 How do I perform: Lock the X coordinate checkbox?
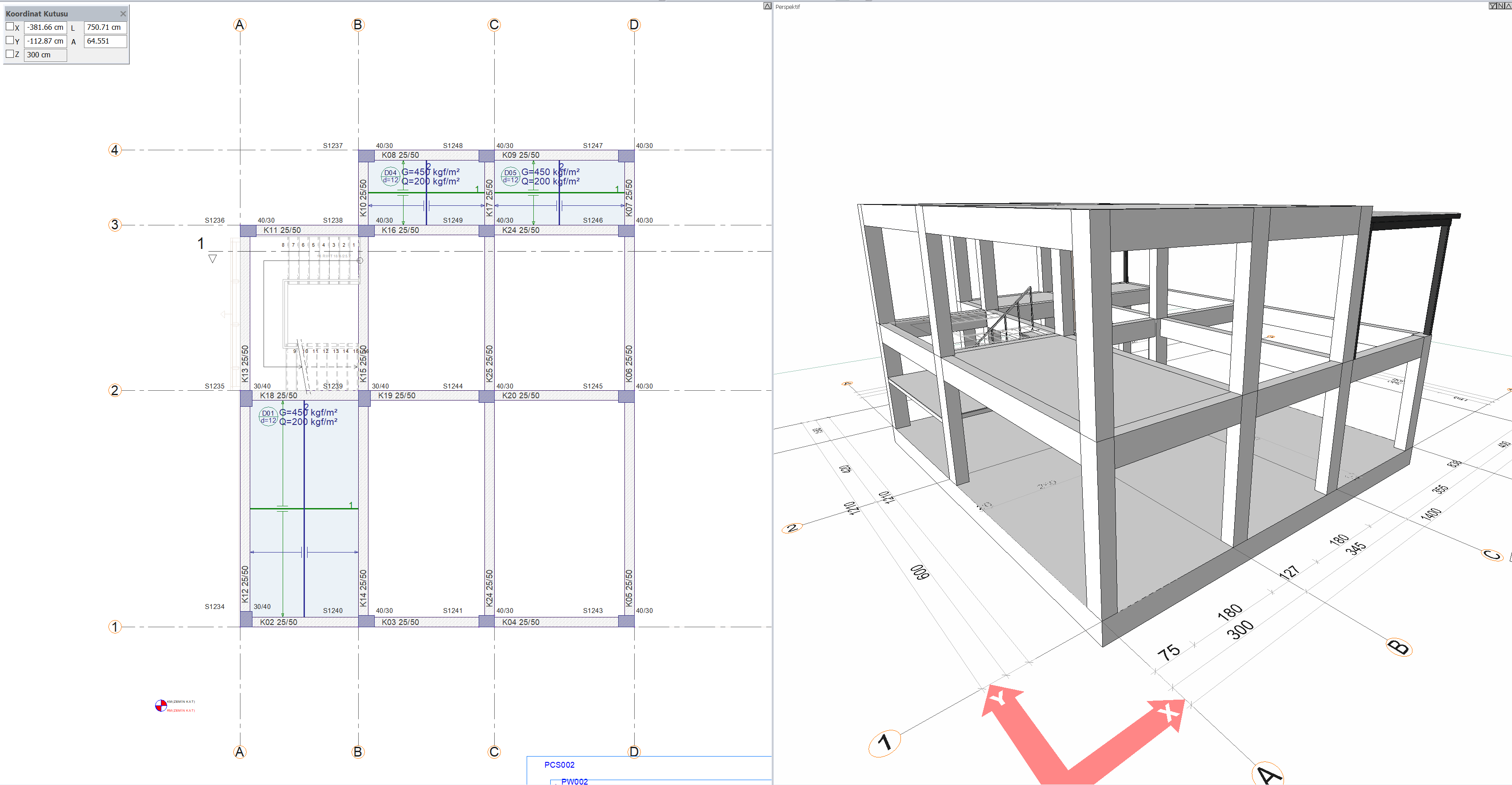(10, 26)
